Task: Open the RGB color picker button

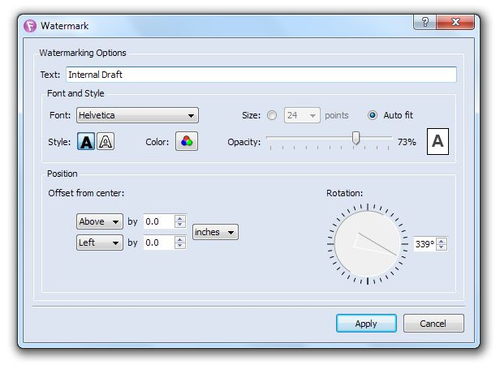Action: [x=186, y=141]
